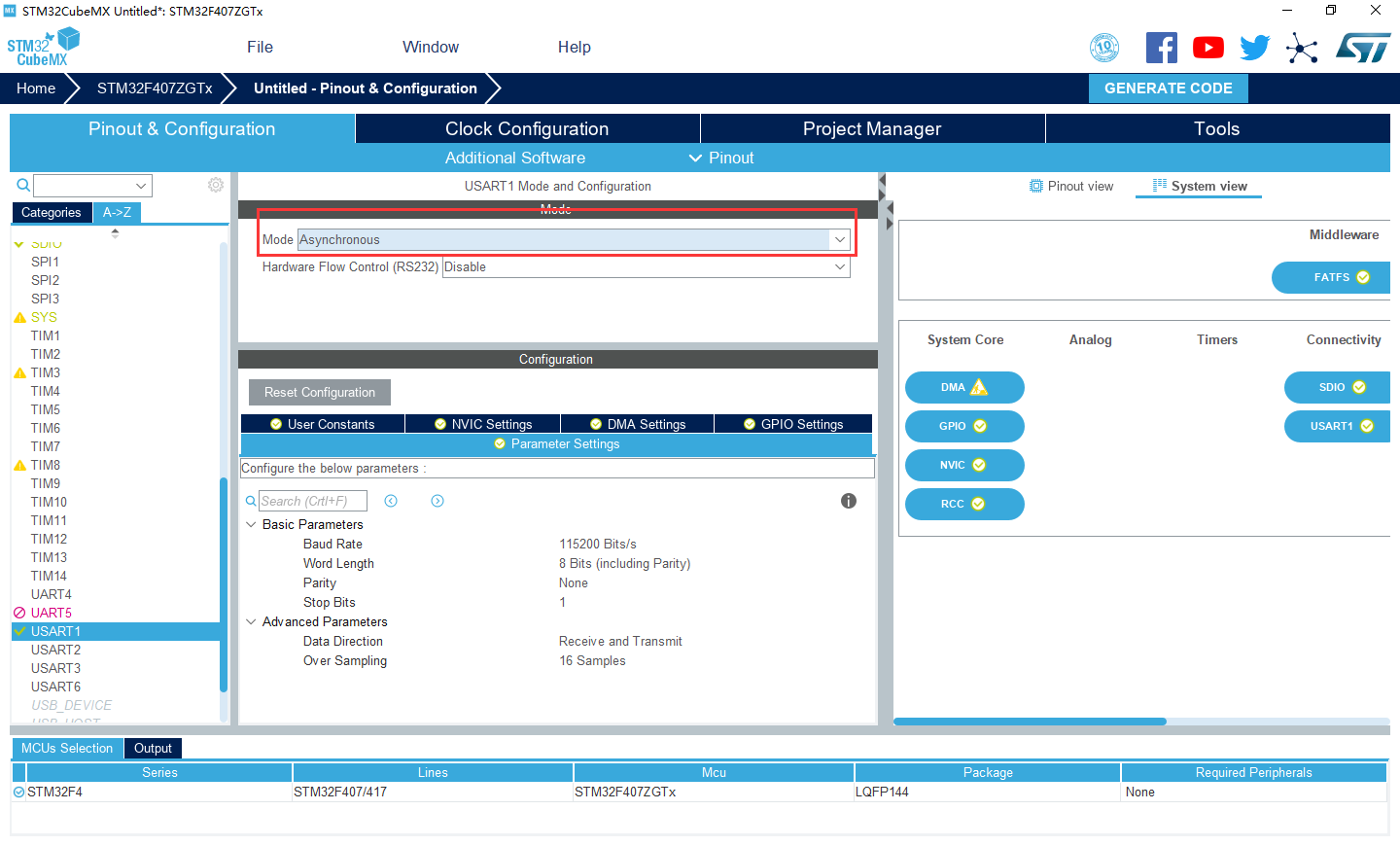
Task: Open the NVIC Settings tab
Action: (x=482, y=424)
